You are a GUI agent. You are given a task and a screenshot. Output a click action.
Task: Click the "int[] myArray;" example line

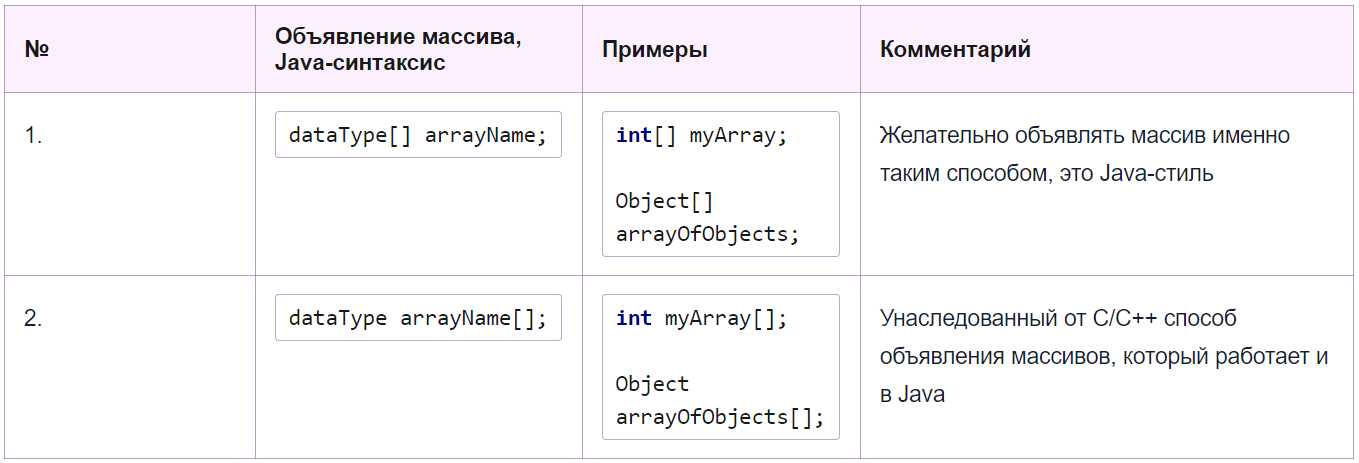(701, 135)
